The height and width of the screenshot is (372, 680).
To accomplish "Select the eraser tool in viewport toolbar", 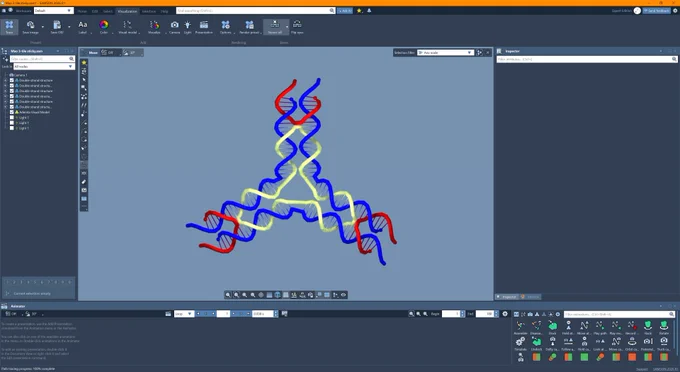I will coord(84,182).
